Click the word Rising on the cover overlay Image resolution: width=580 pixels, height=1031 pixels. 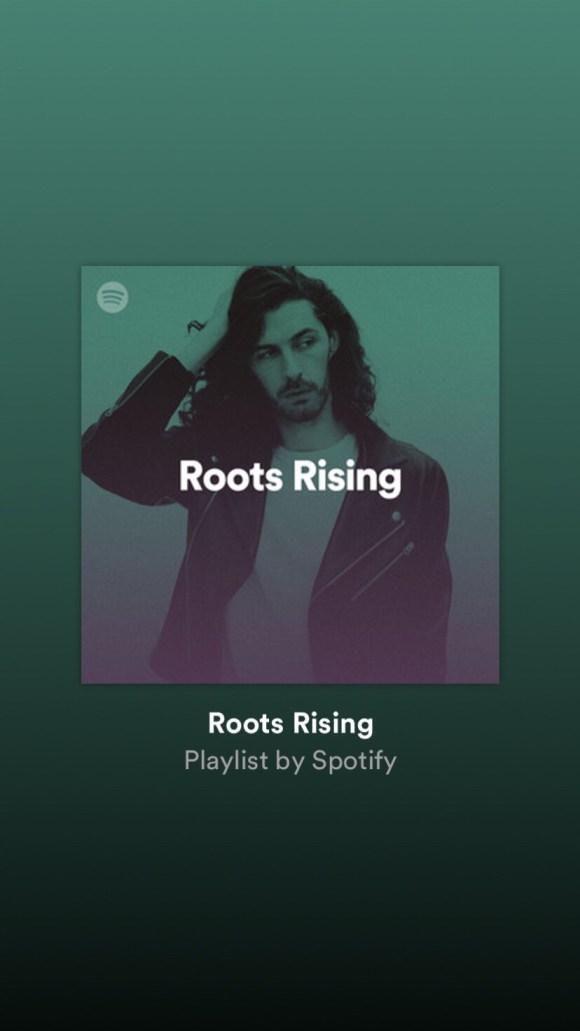coord(347,478)
